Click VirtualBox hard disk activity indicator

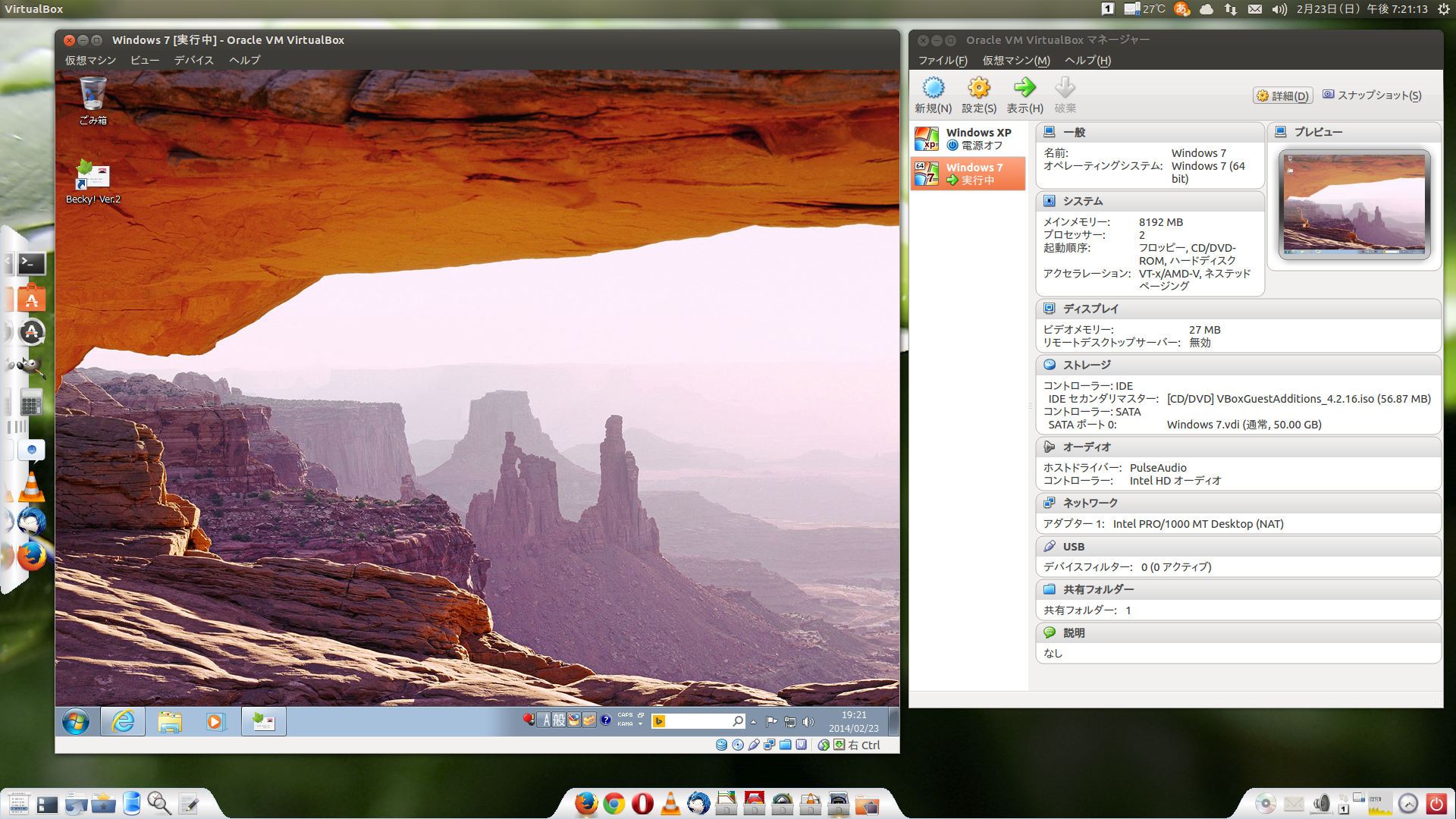(721, 745)
